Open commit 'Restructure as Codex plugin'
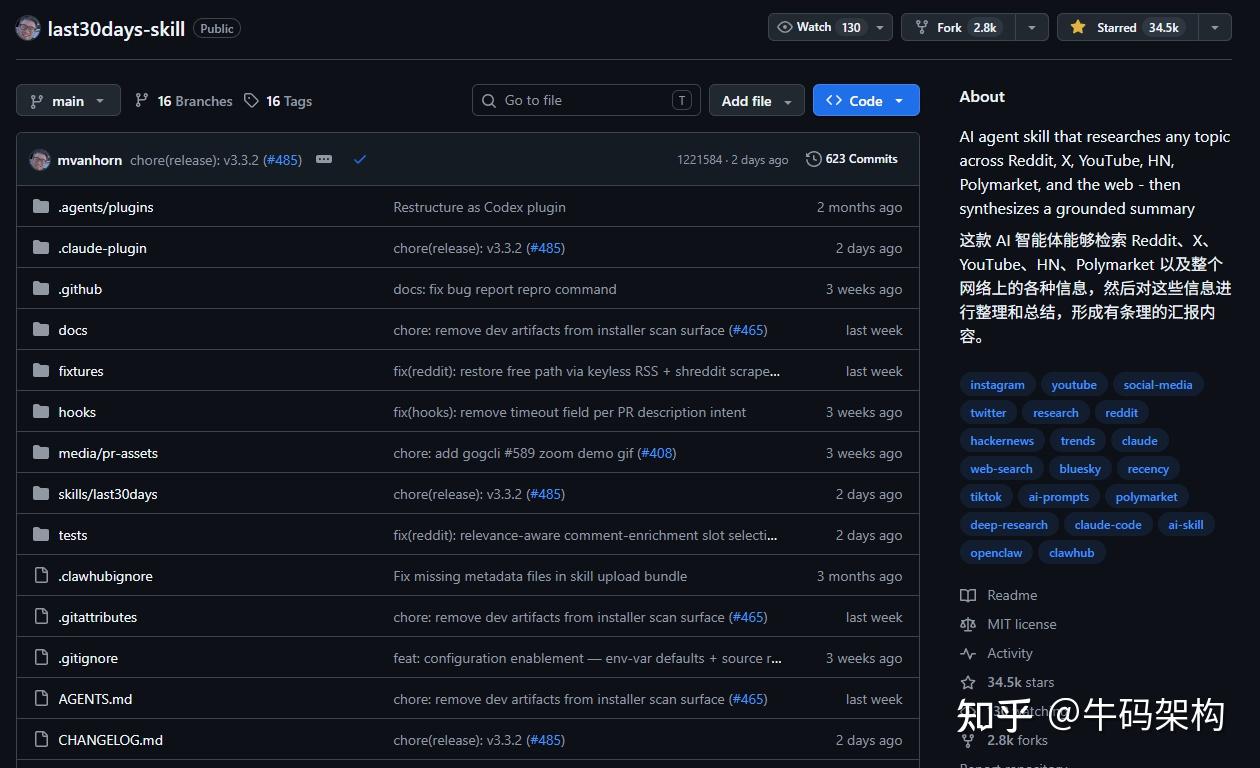 pyautogui.click(x=479, y=207)
